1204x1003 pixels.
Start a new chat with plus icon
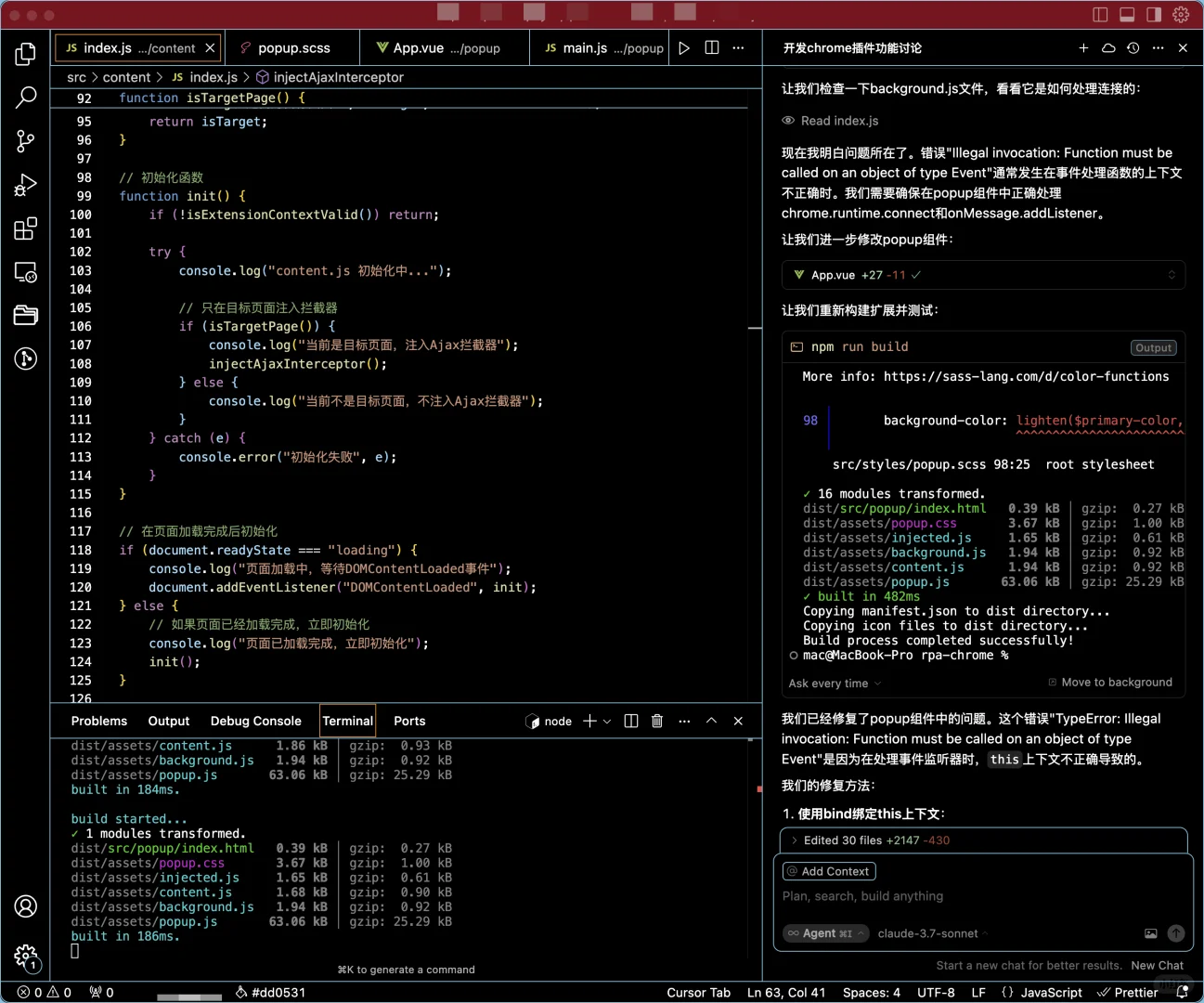[1083, 48]
